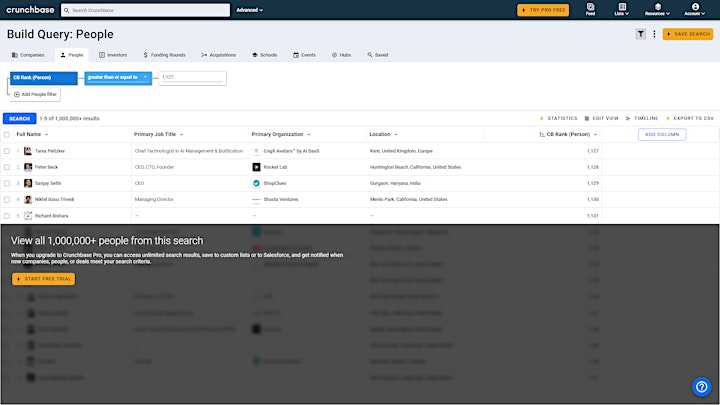Open Edit View for columns

pyautogui.click(x=602, y=118)
